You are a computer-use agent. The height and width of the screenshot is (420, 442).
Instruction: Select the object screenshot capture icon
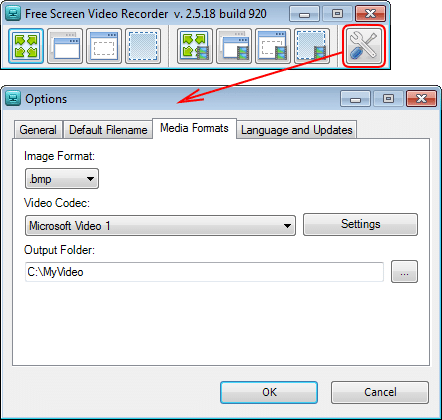(104, 46)
